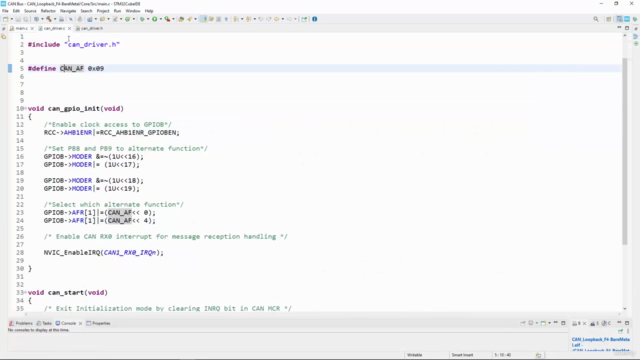Open the Debug dropdown arrow
The width and height of the screenshot is (640, 360).
point(148,19)
